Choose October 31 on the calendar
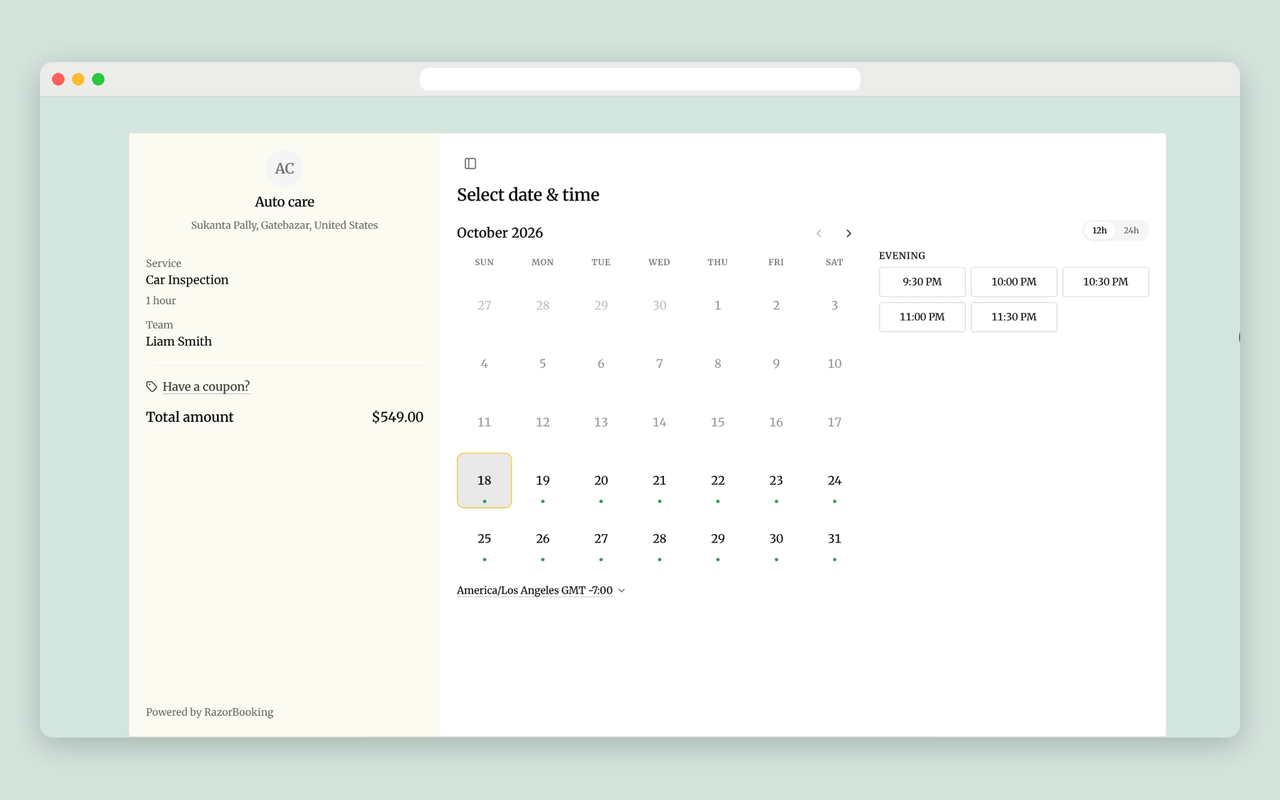1280x800 pixels. (835, 539)
